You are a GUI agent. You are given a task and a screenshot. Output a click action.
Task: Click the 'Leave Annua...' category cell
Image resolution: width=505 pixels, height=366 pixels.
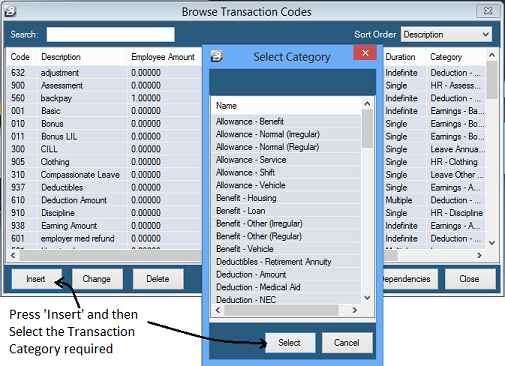456,149
